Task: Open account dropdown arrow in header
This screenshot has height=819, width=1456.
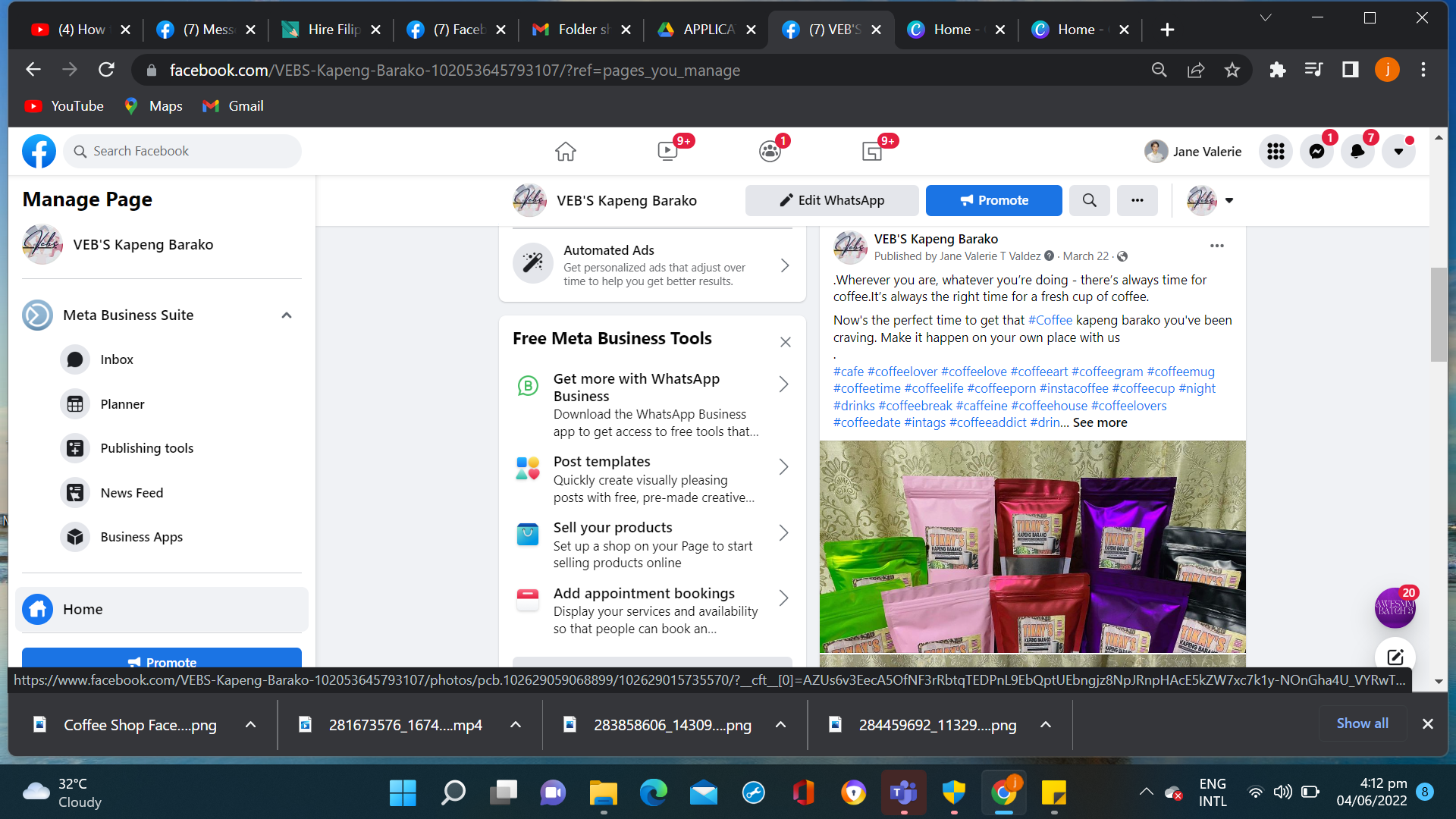Action: coord(1398,152)
